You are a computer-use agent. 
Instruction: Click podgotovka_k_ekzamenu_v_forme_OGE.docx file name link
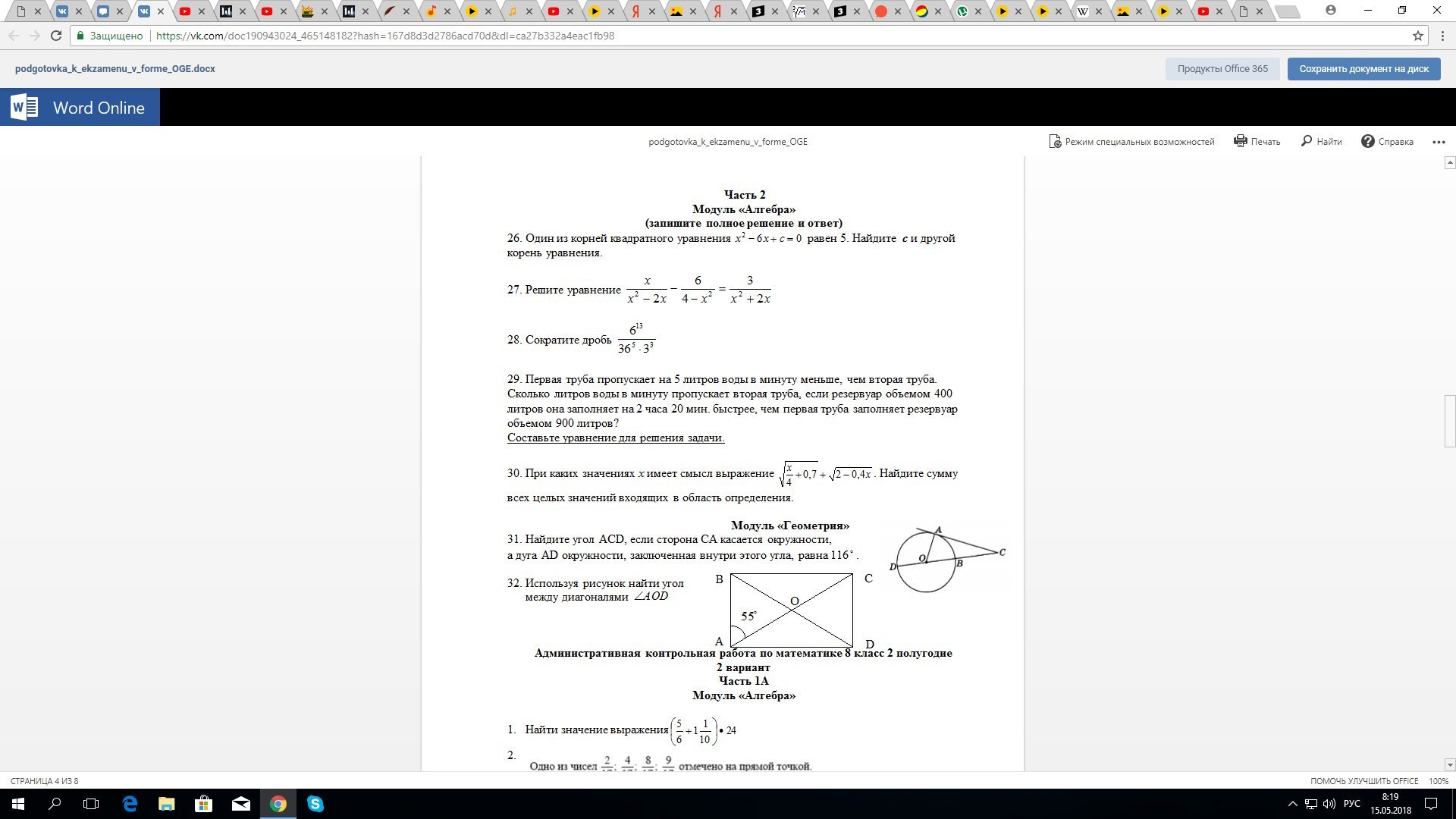[115, 69]
